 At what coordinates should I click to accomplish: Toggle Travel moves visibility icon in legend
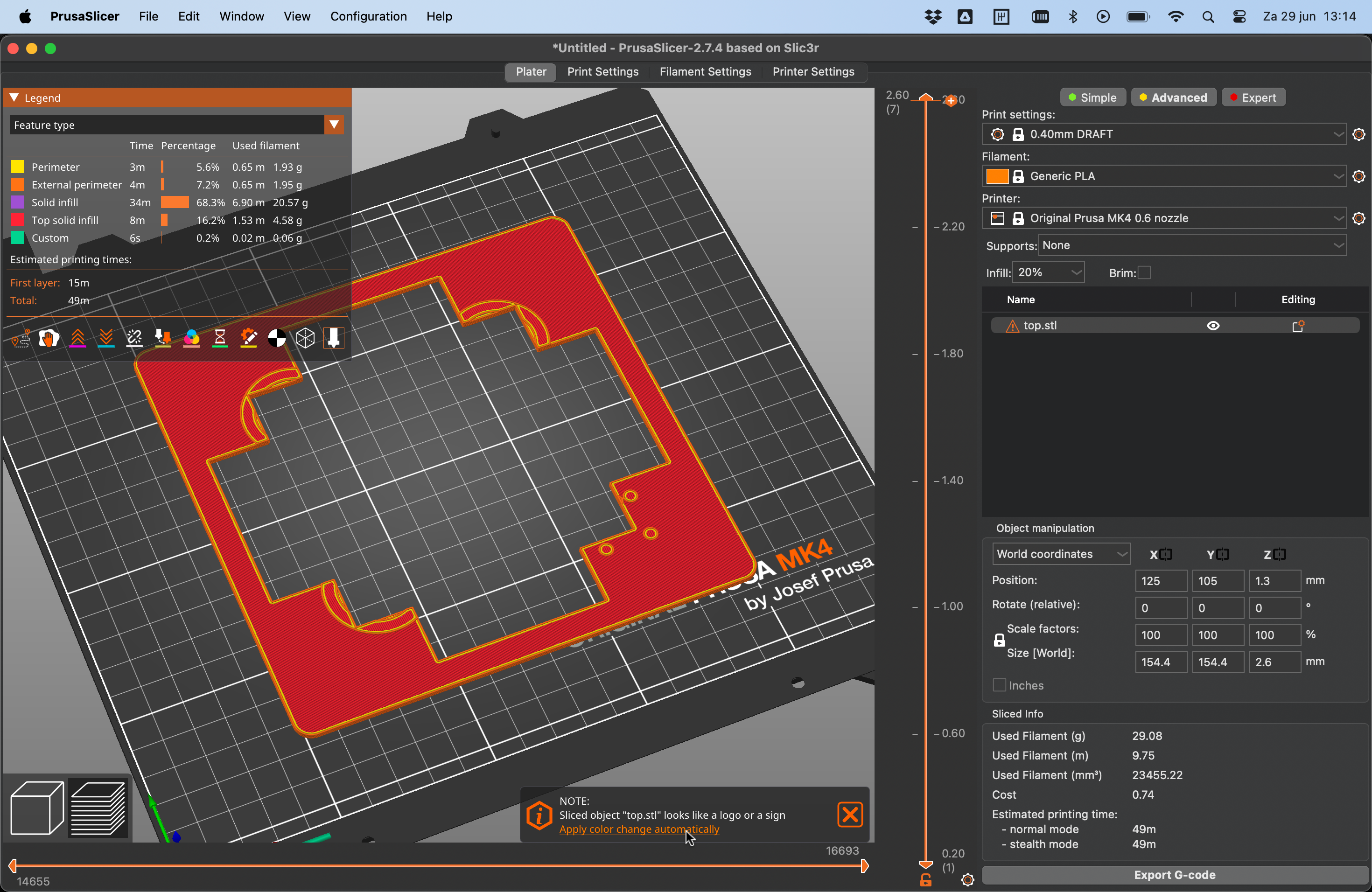click(x=21, y=338)
